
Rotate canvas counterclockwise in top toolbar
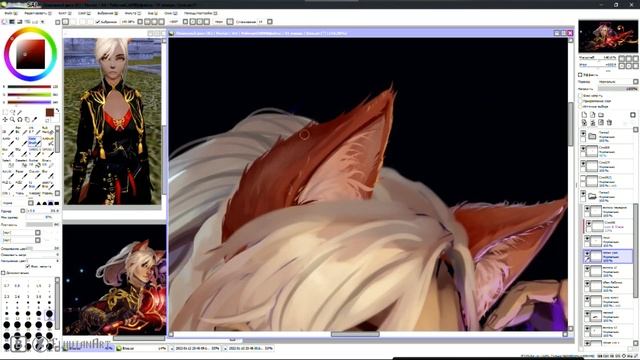193,22
